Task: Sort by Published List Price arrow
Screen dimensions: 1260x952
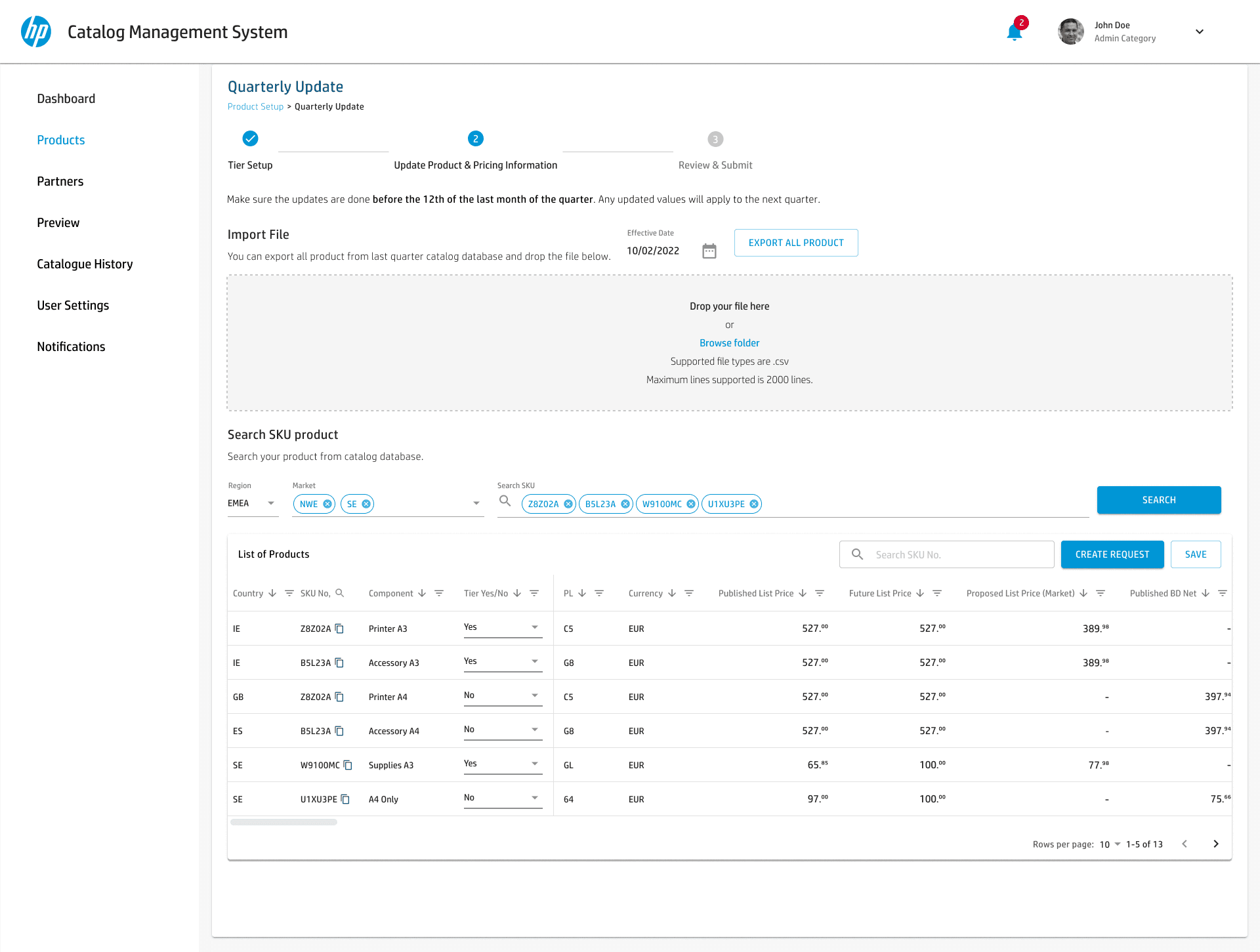Action: (x=803, y=593)
